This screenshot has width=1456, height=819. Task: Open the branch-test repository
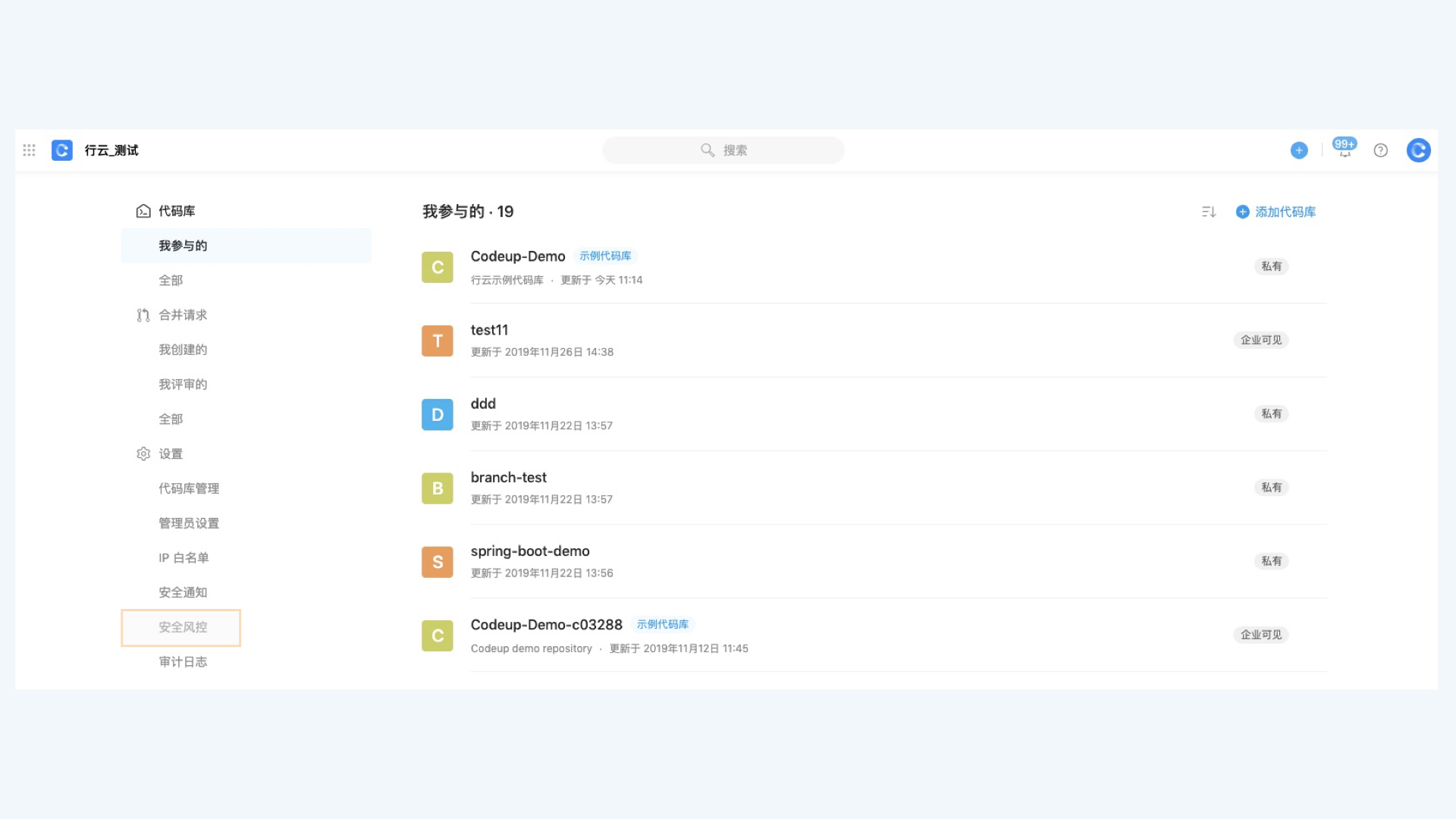[508, 478]
